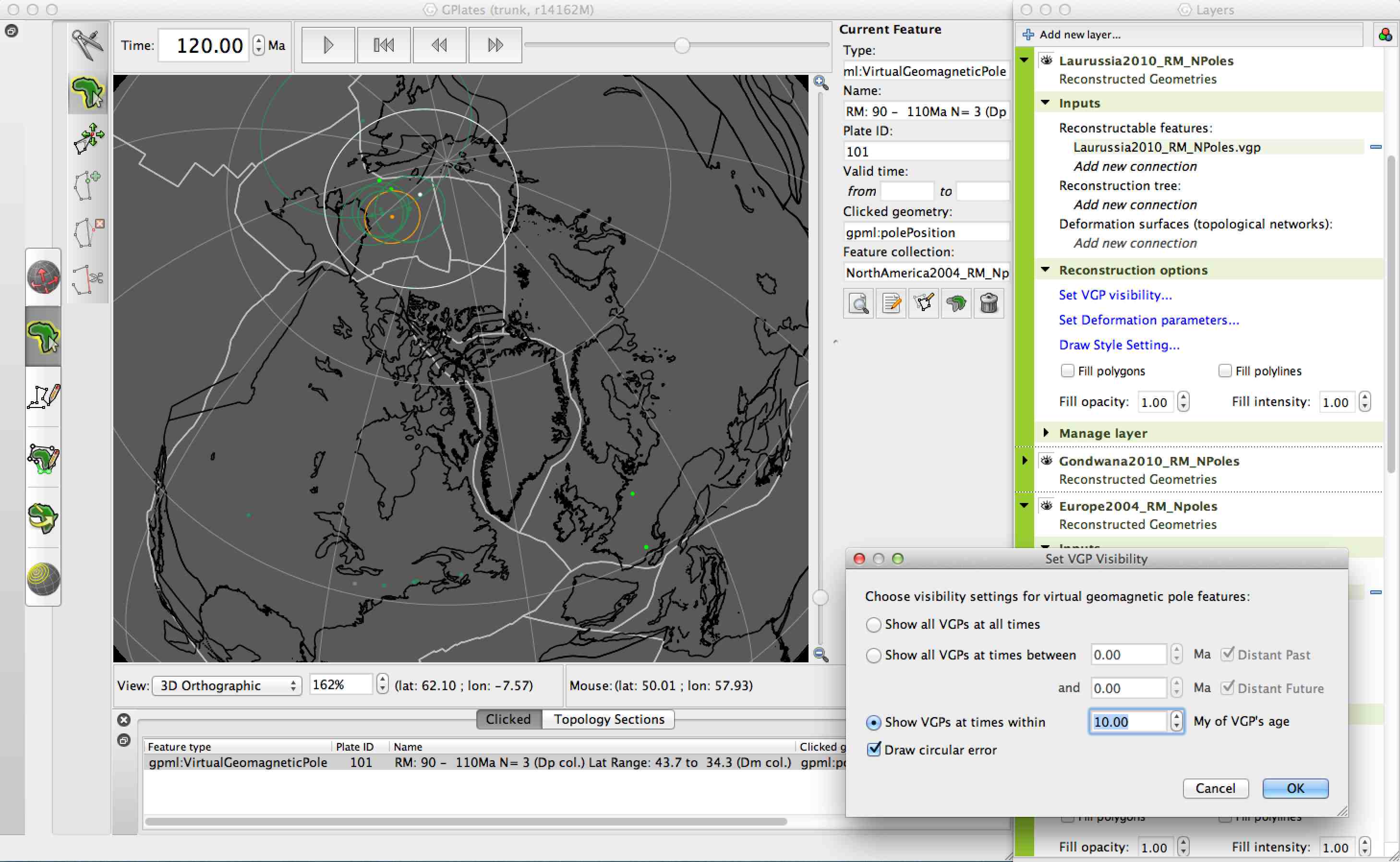The width and height of the screenshot is (1400, 862).
Task: Close the Clicked feature table panel
Action: pyautogui.click(x=124, y=720)
